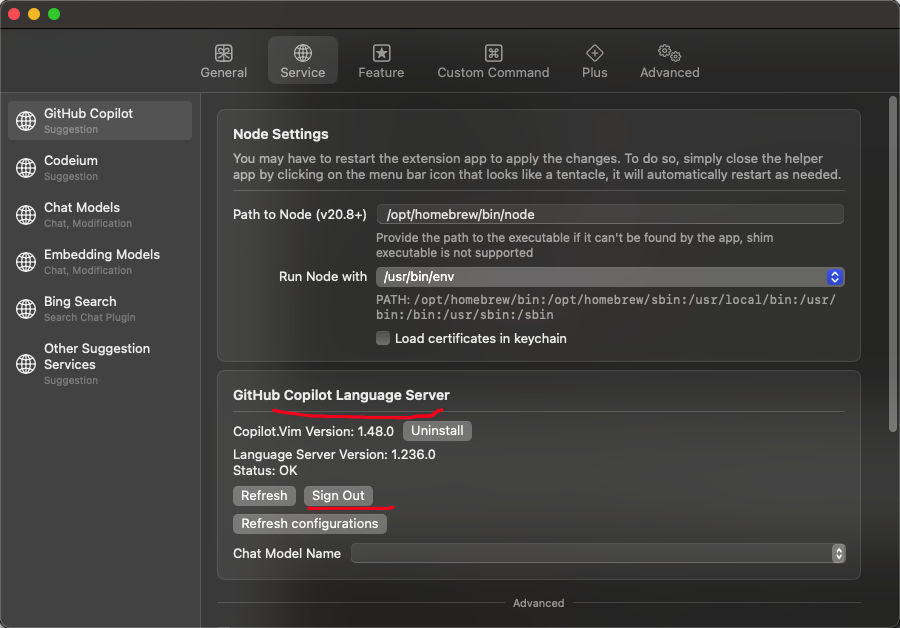Switch to the Advanced tab label
This screenshot has height=628, width=900.
(669, 73)
